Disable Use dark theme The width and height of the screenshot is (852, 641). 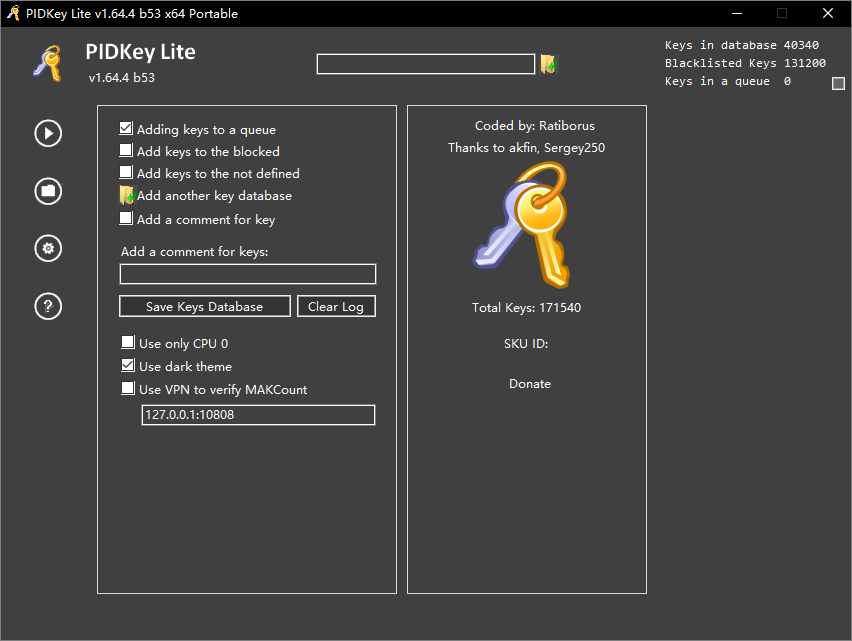(126, 366)
